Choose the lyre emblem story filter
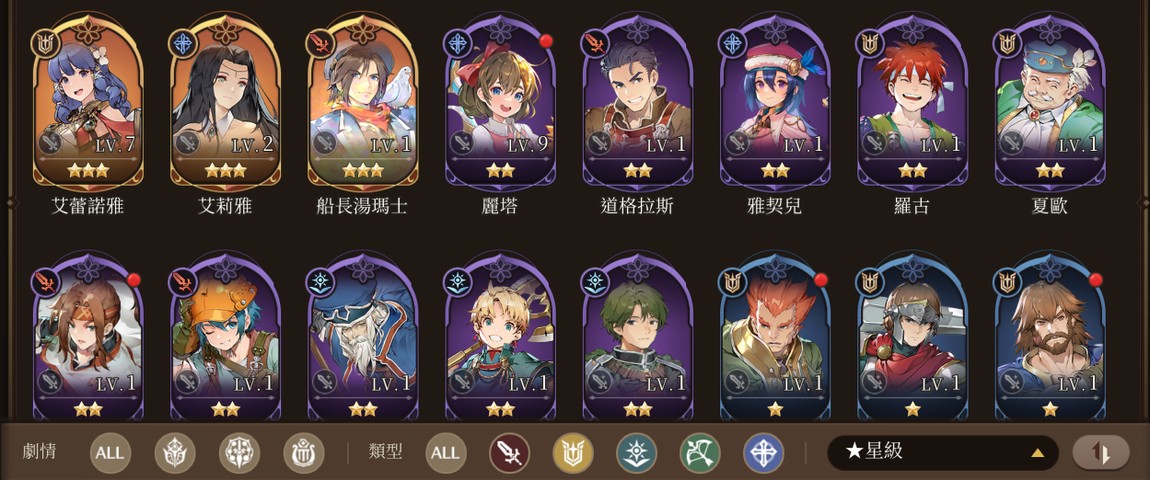Image resolution: width=1150 pixels, height=480 pixels. 304,453
